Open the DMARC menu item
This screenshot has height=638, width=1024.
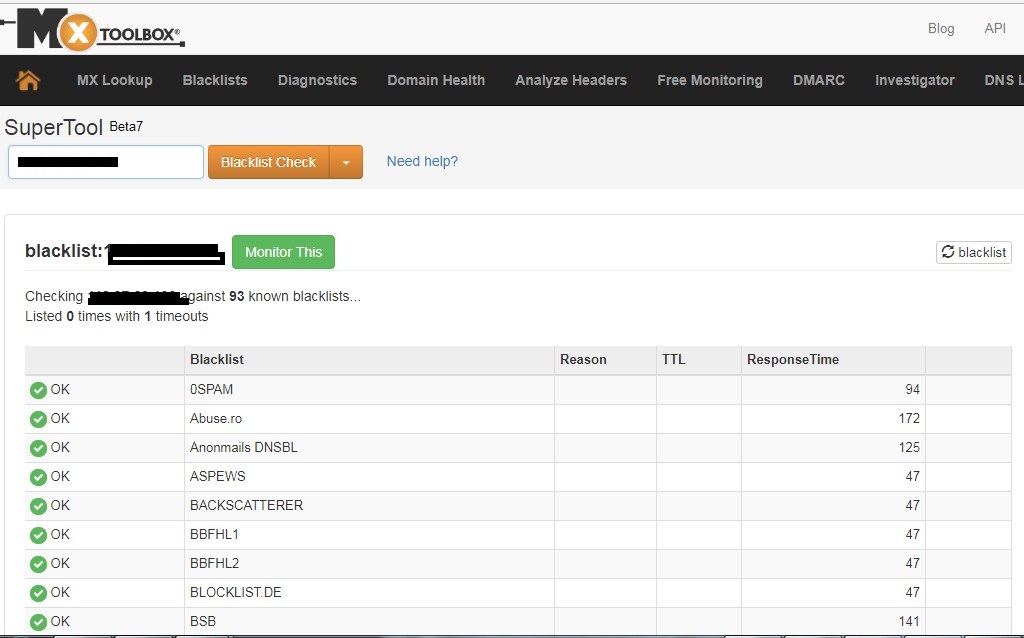click(x=819, y=80)
